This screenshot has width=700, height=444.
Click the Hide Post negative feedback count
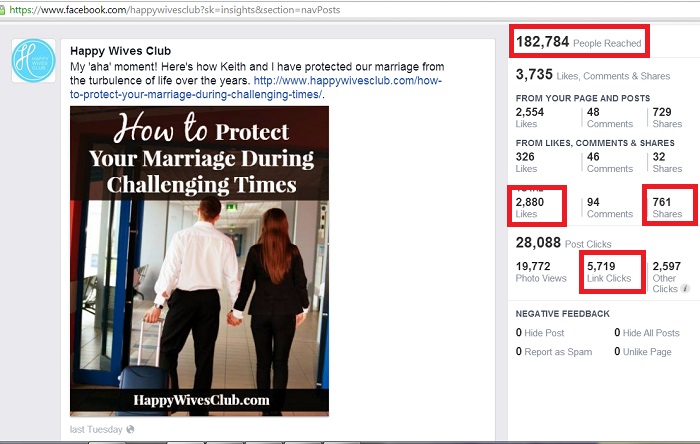[x=540, y=332]
